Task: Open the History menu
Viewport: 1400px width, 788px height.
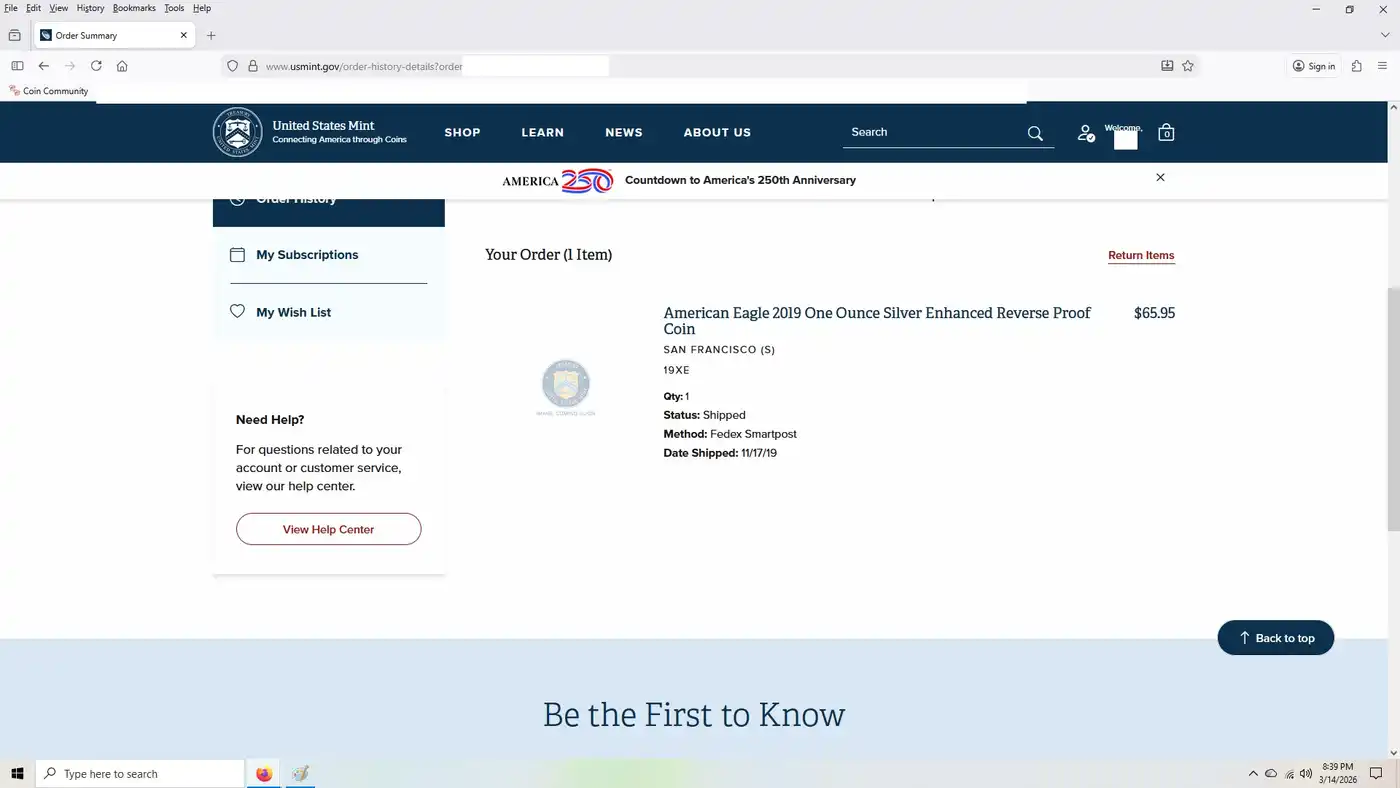Action: [90, 8]
